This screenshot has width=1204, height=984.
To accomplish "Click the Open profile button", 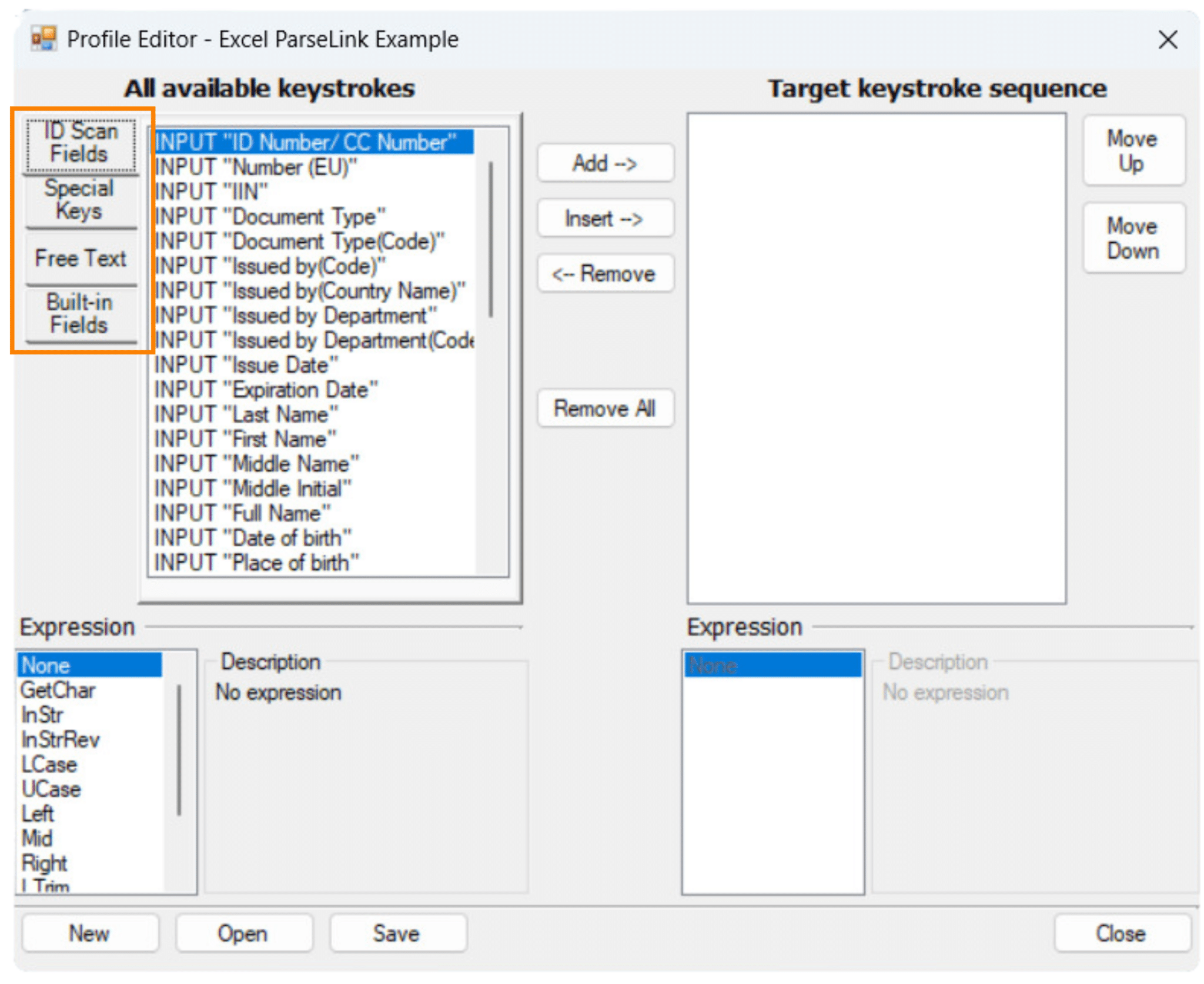I will 243,933.
